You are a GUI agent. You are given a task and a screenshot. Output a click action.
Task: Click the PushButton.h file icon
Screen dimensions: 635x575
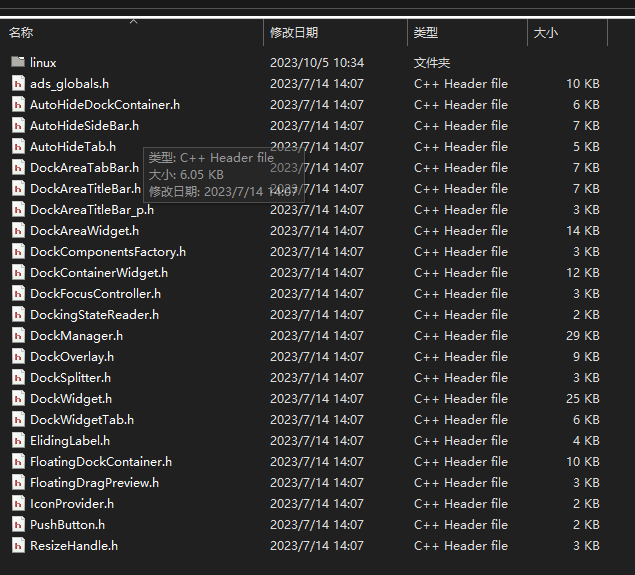(18, 525)
